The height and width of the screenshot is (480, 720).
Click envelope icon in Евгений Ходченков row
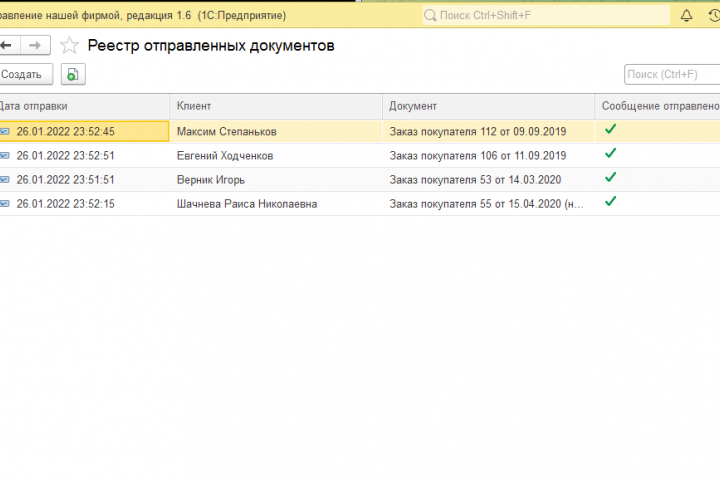click(5, 156)
